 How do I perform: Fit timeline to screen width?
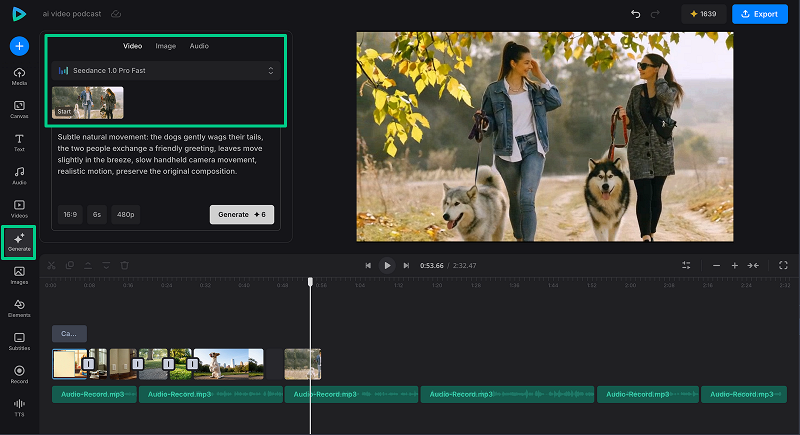coord(753,265)
